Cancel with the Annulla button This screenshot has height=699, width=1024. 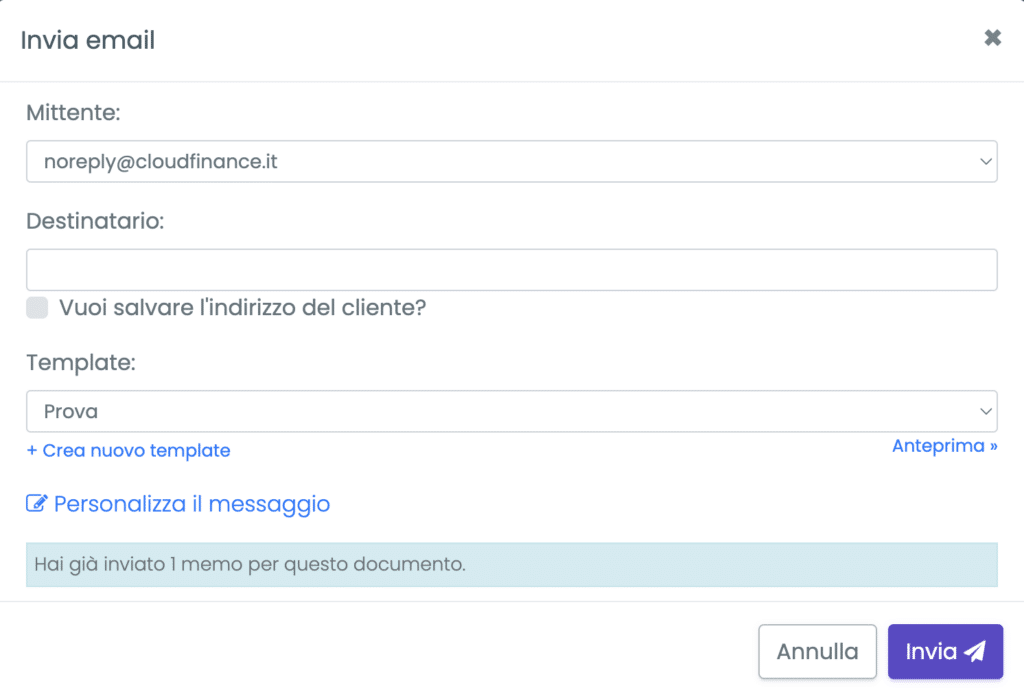tap(817, 651)
